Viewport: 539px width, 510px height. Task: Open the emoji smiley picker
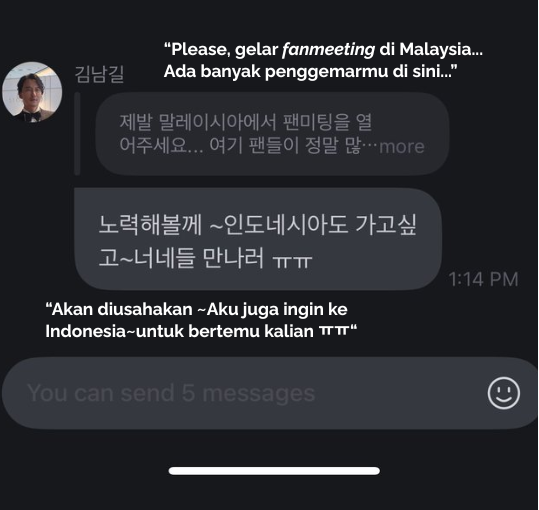(x=504, y=393)
